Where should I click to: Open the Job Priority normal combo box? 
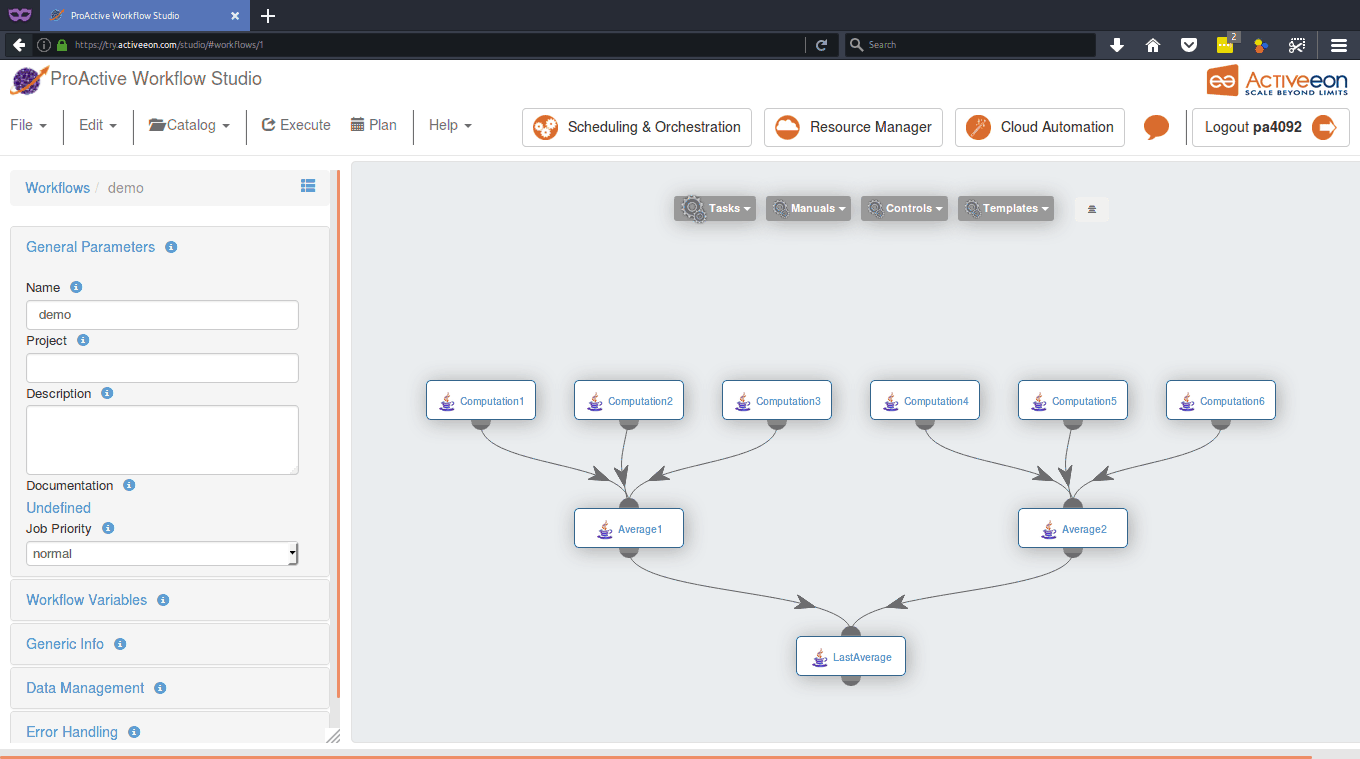[x=162, y=553]
